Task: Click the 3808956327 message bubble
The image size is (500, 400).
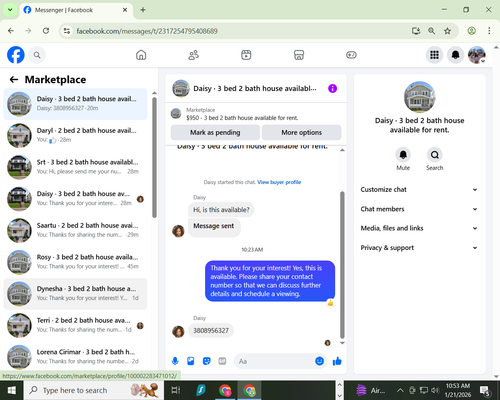Action: pyautogui.click(x=211, y=330)
